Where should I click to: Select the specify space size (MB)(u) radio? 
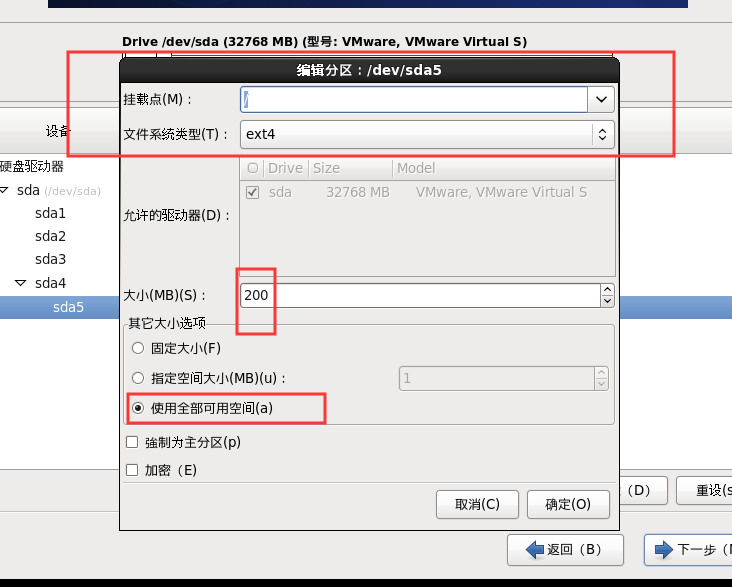pyautogui.click(x=138, y=378)
